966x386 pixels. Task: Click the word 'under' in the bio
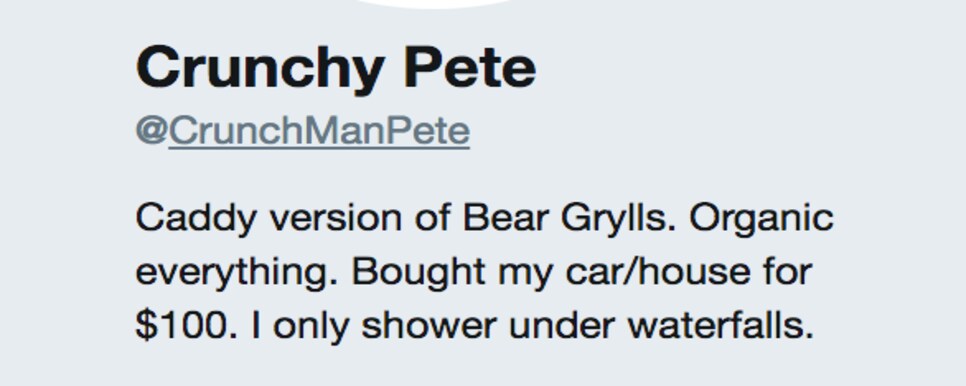[x=562, y=326]
